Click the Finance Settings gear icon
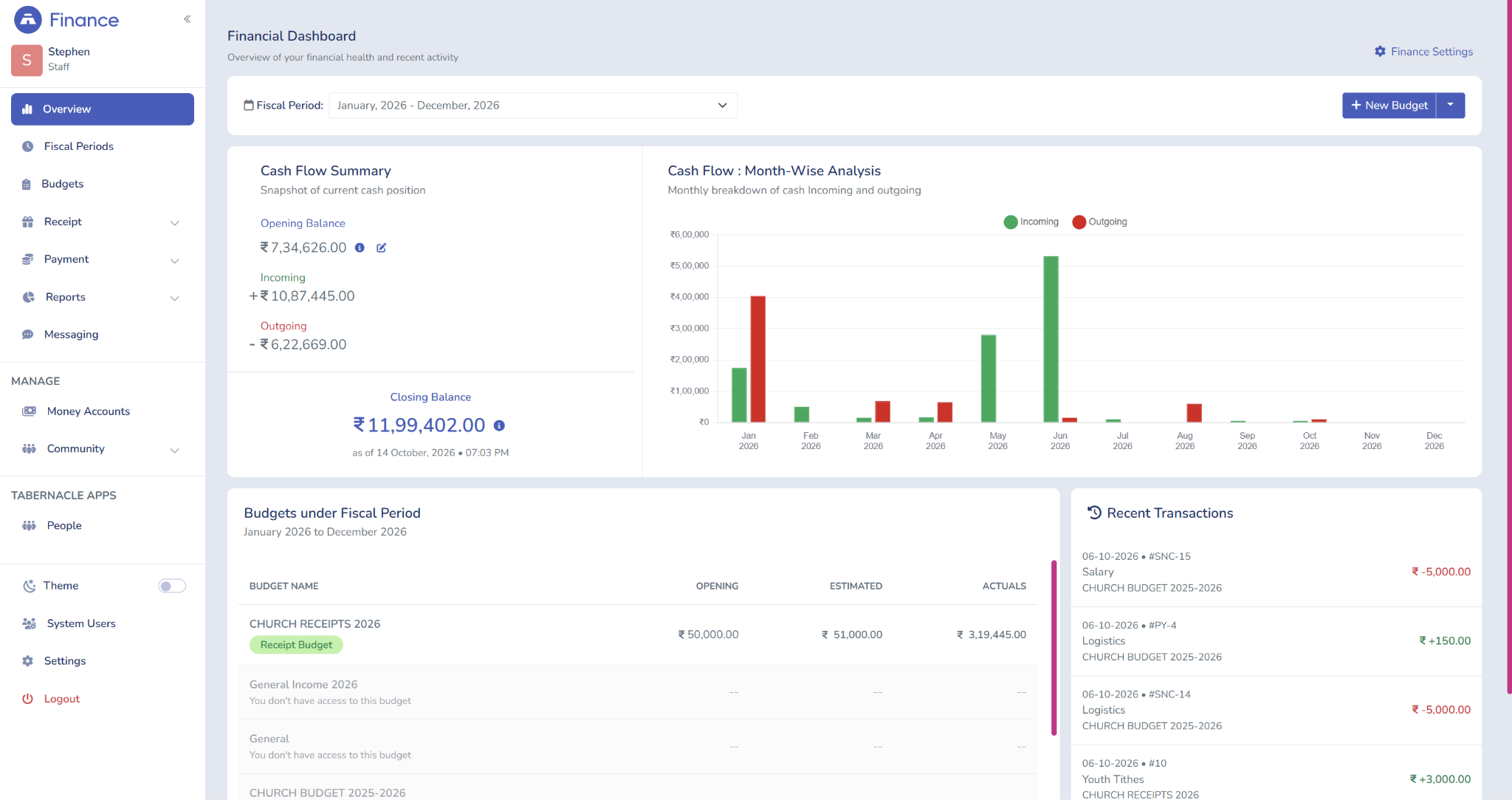The height and width of the screenshot is (800, 1512). coord(1380,52)
